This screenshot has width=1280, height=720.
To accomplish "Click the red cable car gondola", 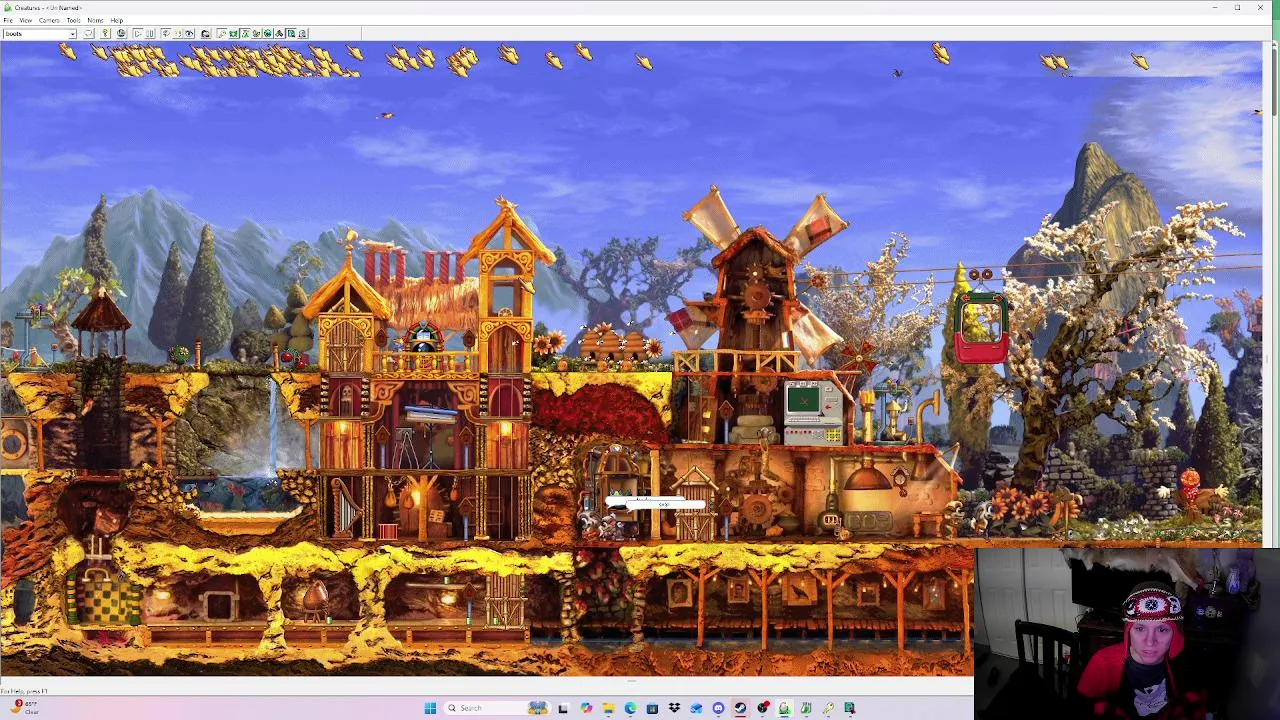I will tap(980, 327).
